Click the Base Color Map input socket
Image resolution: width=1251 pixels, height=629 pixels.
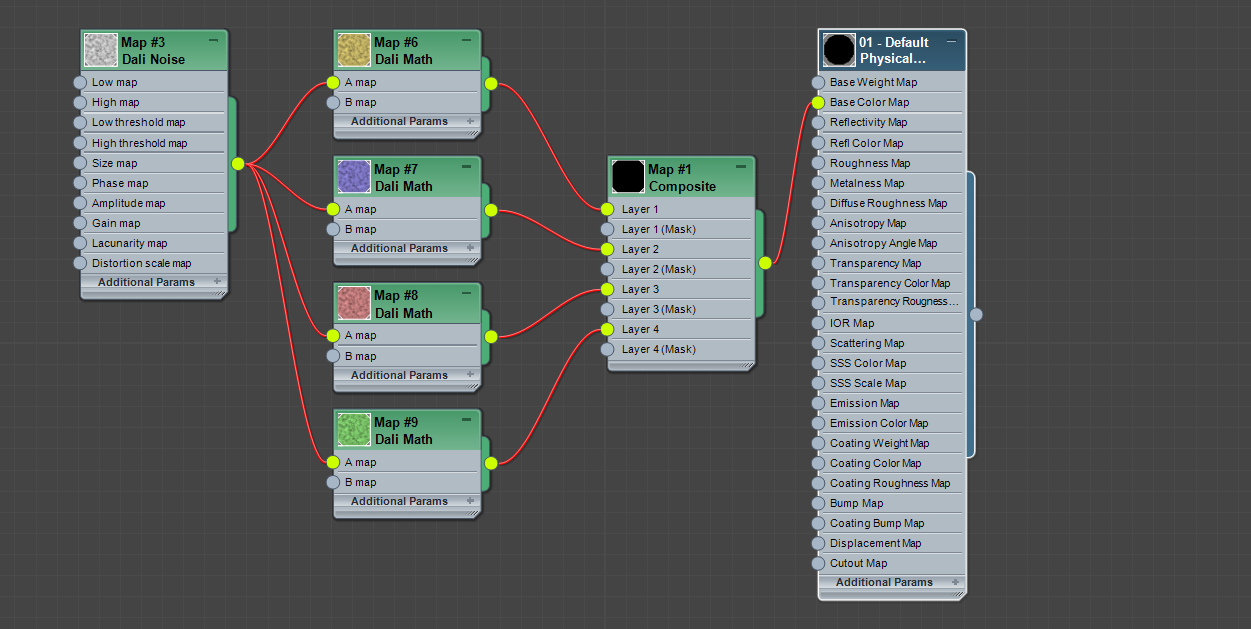[818, 103]
